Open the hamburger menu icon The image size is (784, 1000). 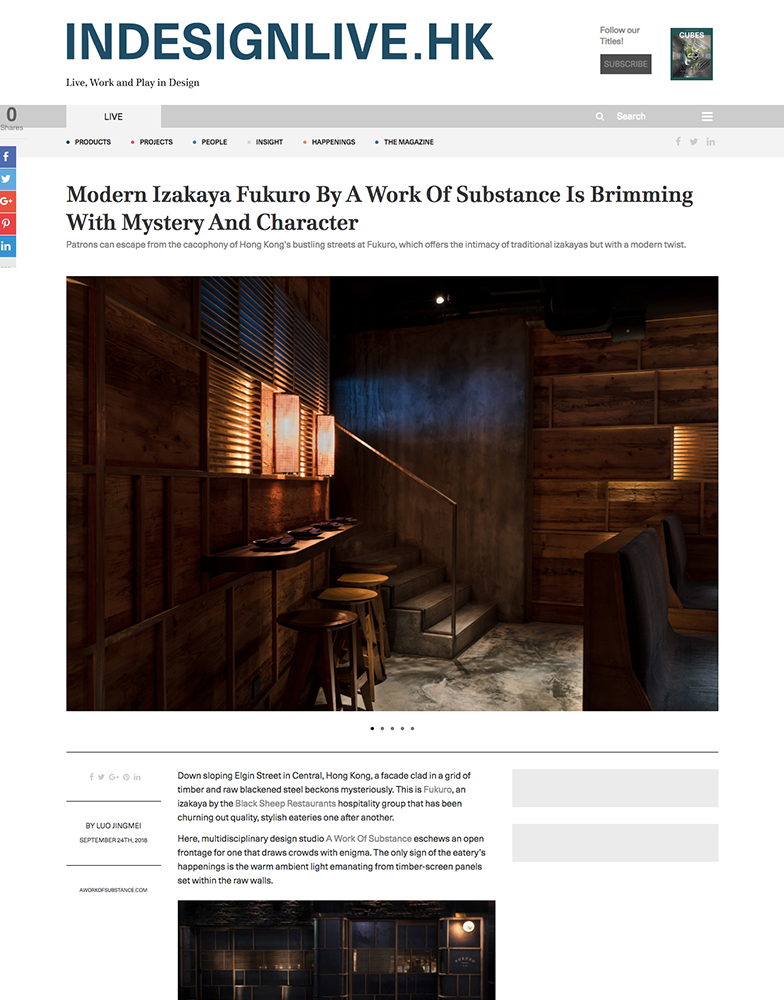coord(707,117)
